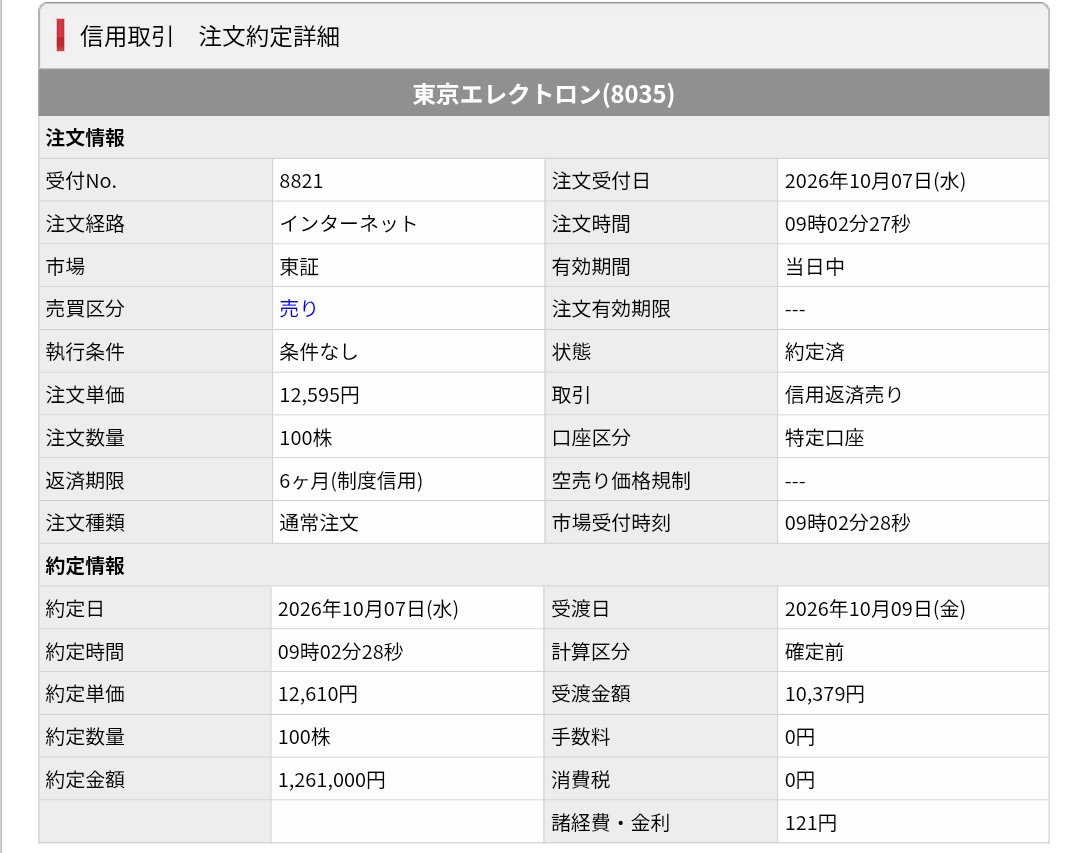
Task: Click the 返済期限 row label
Action: click(x=85, y=480)
